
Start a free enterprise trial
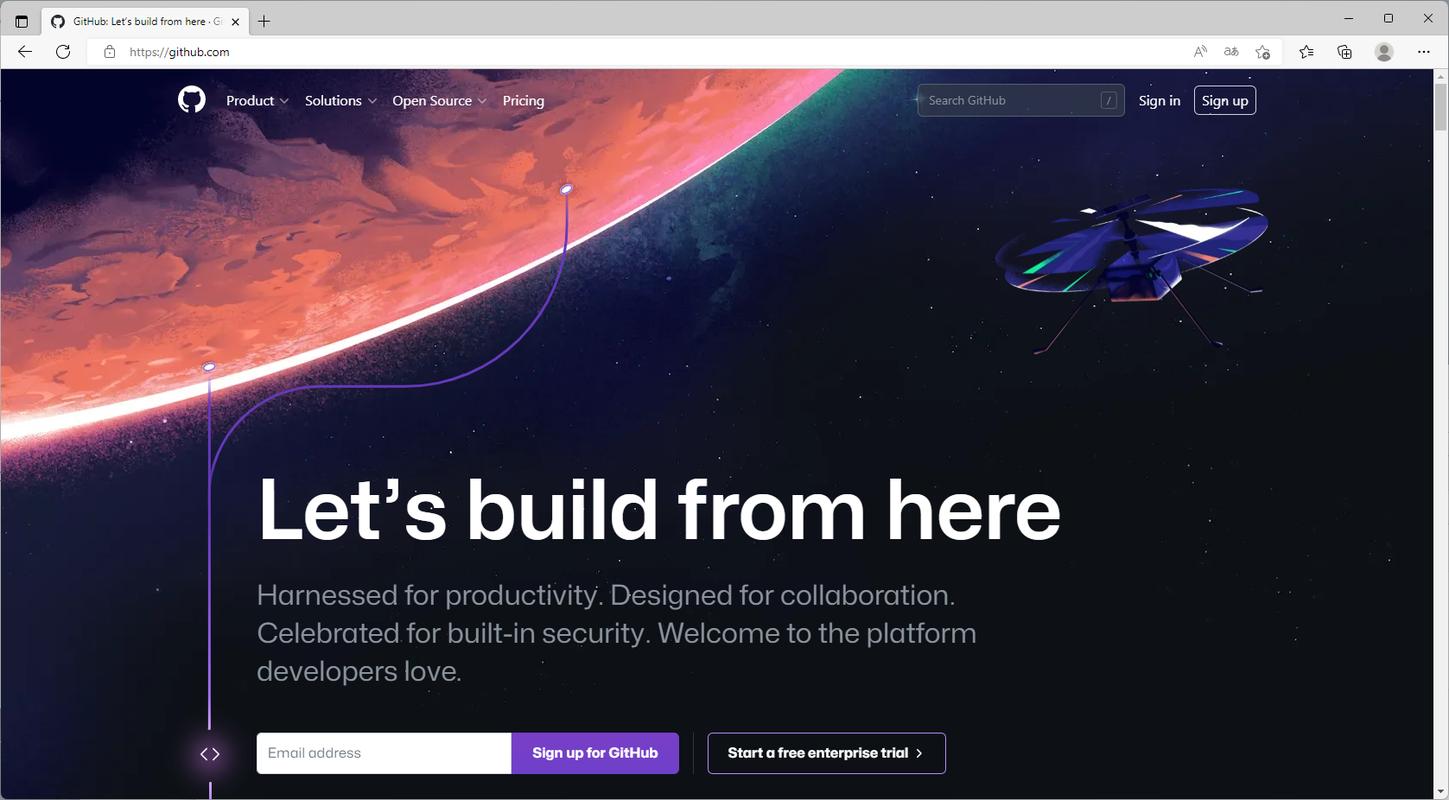click(x=826, y=753)
